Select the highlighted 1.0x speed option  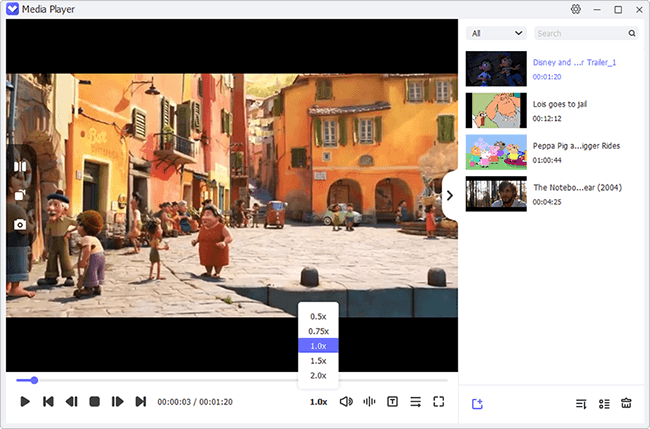point(318,346)
